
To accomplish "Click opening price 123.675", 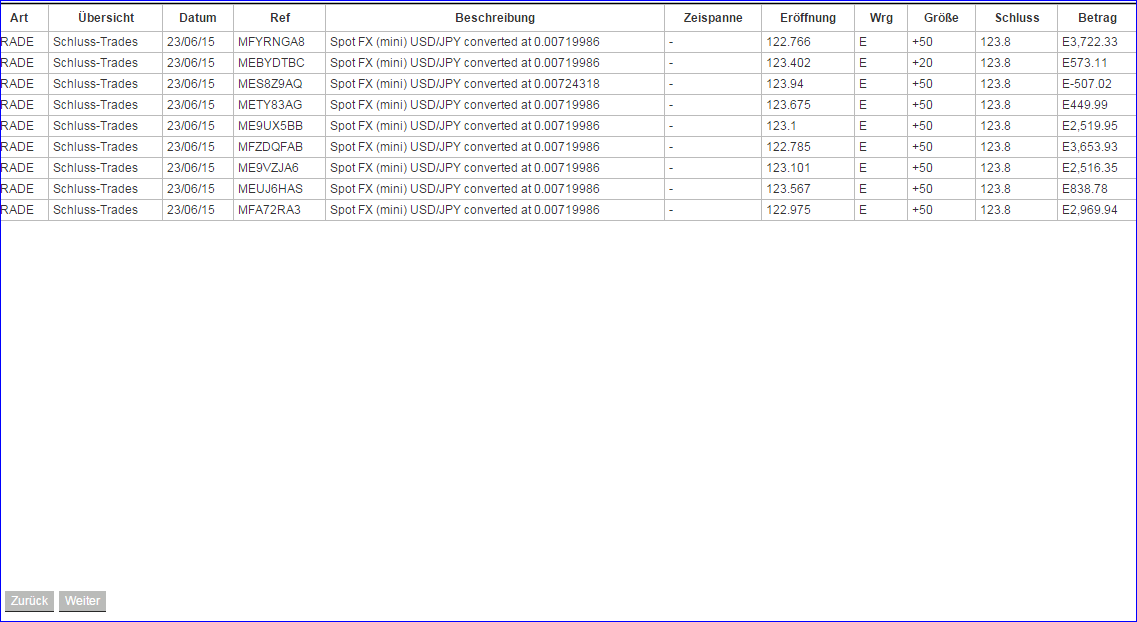I will (x=788, y=105).
